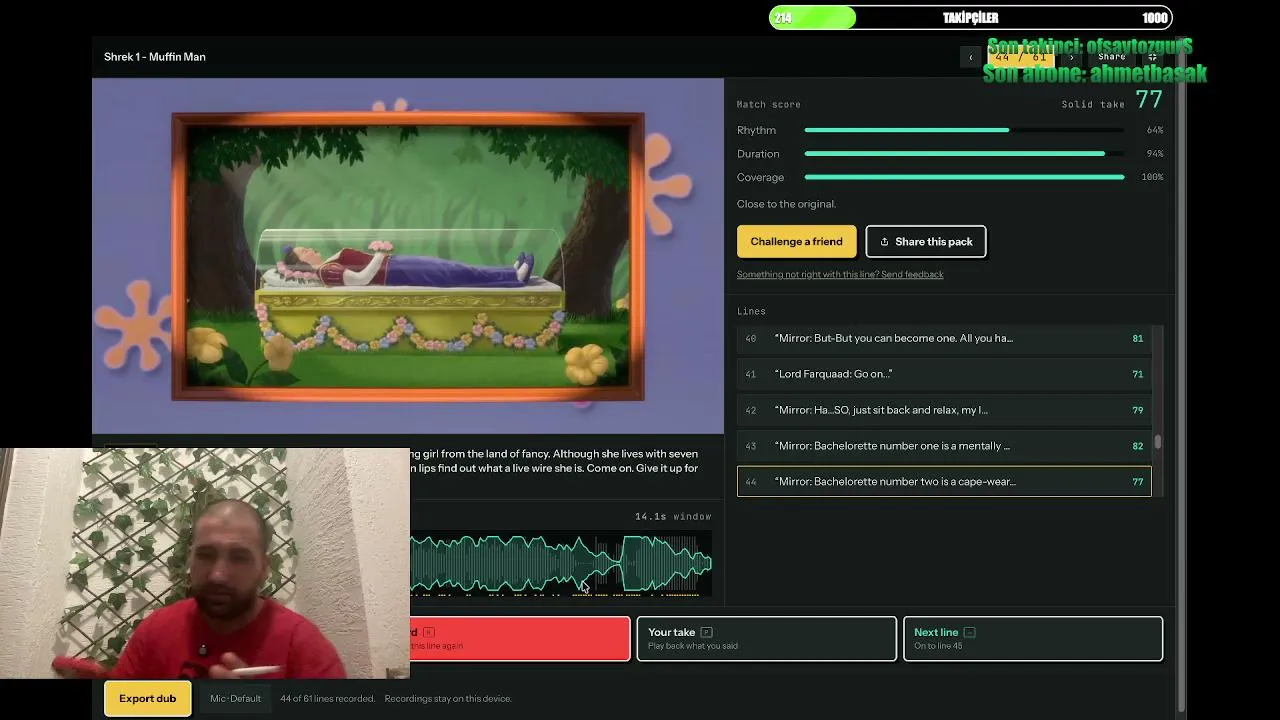The width and height of the screenshot is (1280, 720).
Task: Click the Share this pack button
Action: click(x=926, y=241)
